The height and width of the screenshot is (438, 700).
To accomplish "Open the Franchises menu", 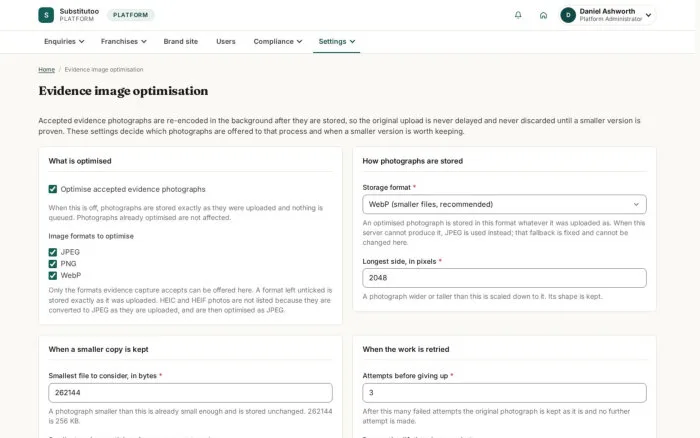I will (x=124, y=41).
